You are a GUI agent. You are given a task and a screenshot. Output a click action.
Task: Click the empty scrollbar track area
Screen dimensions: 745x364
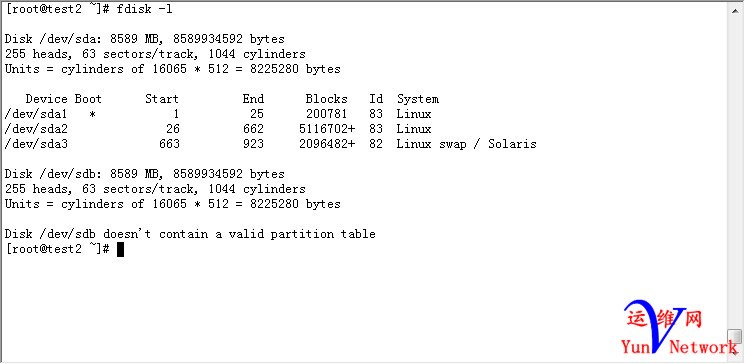pyautogui.click(x=735, y=171)
